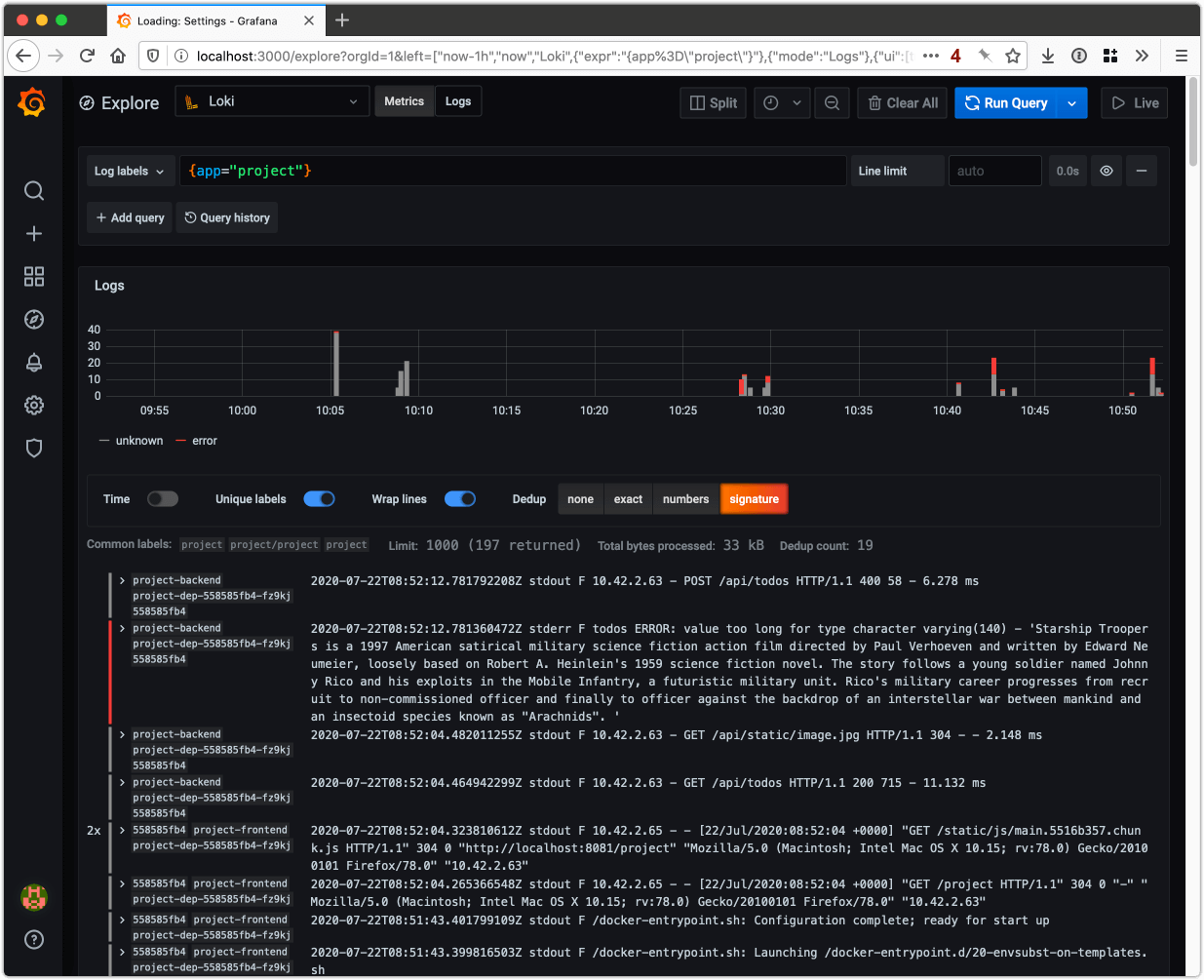Click the Live streaming button
1204x980 pixels.
coord(1136,103)
